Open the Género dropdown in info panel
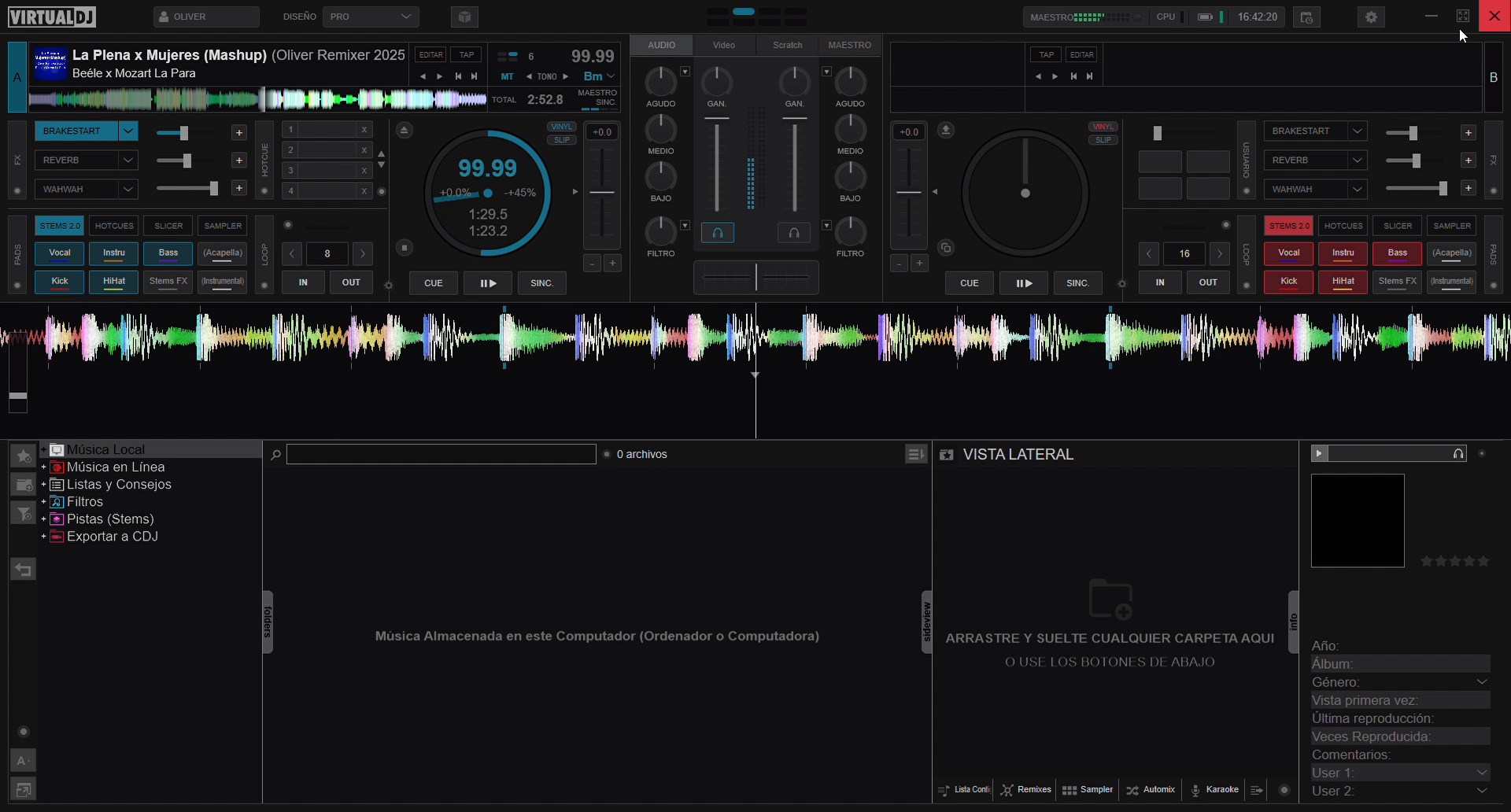The image size is (1511, 812). pyautogui.click(x=1482, y=682)
